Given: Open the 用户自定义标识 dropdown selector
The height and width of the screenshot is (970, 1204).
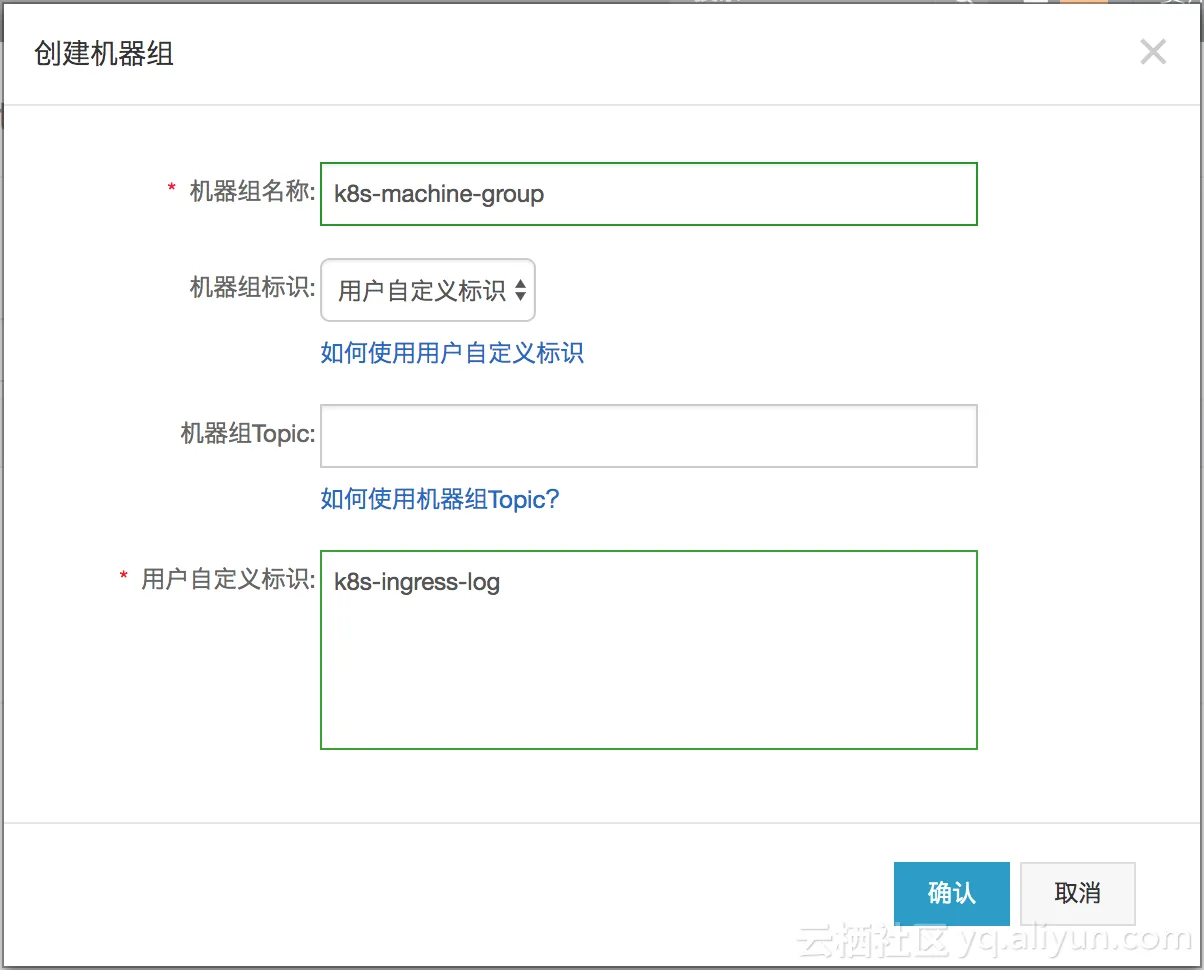Looking at the screenshot, I should pos(427,291).
